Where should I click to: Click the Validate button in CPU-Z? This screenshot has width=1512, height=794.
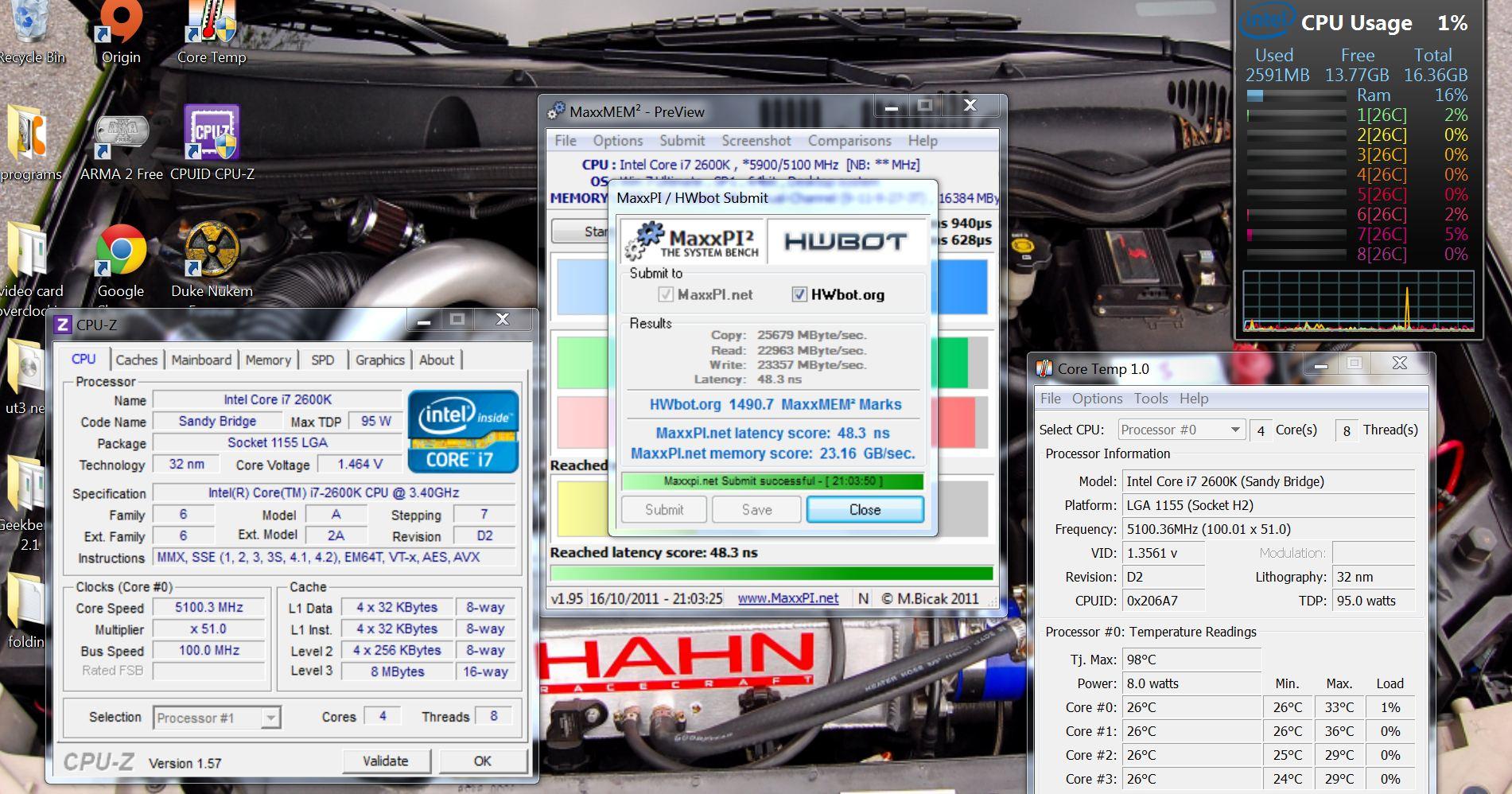click(x=386, y=761)
